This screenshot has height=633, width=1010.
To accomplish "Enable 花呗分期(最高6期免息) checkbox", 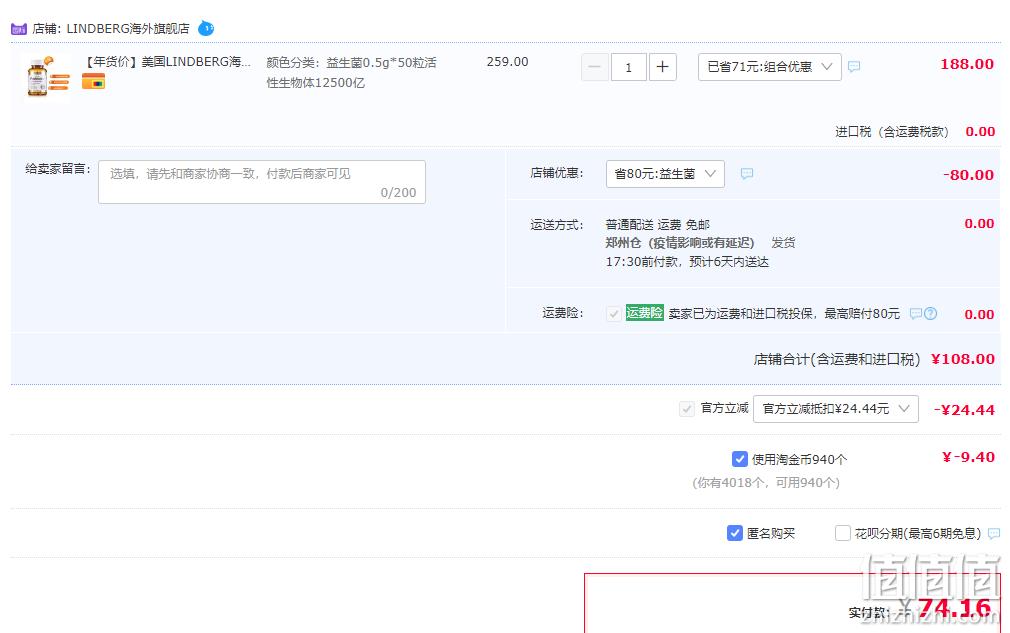I will (842, 533).
